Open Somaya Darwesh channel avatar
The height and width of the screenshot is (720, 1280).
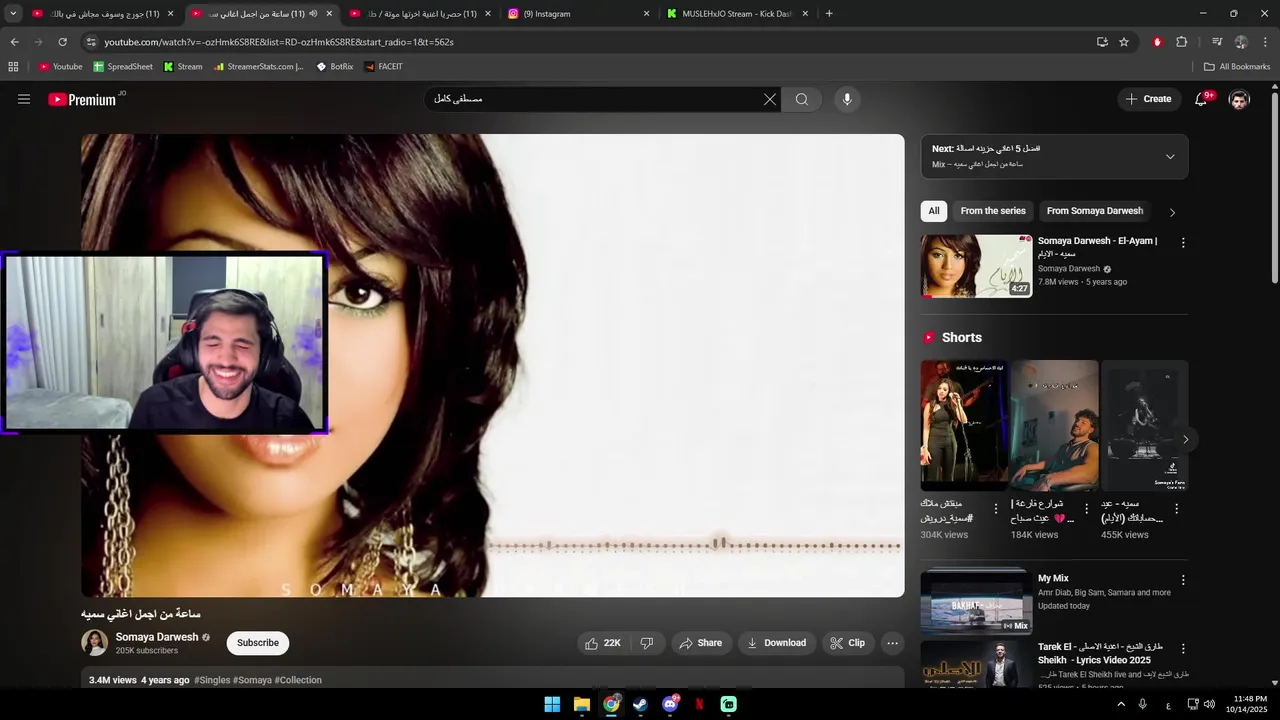coord(95,643)
